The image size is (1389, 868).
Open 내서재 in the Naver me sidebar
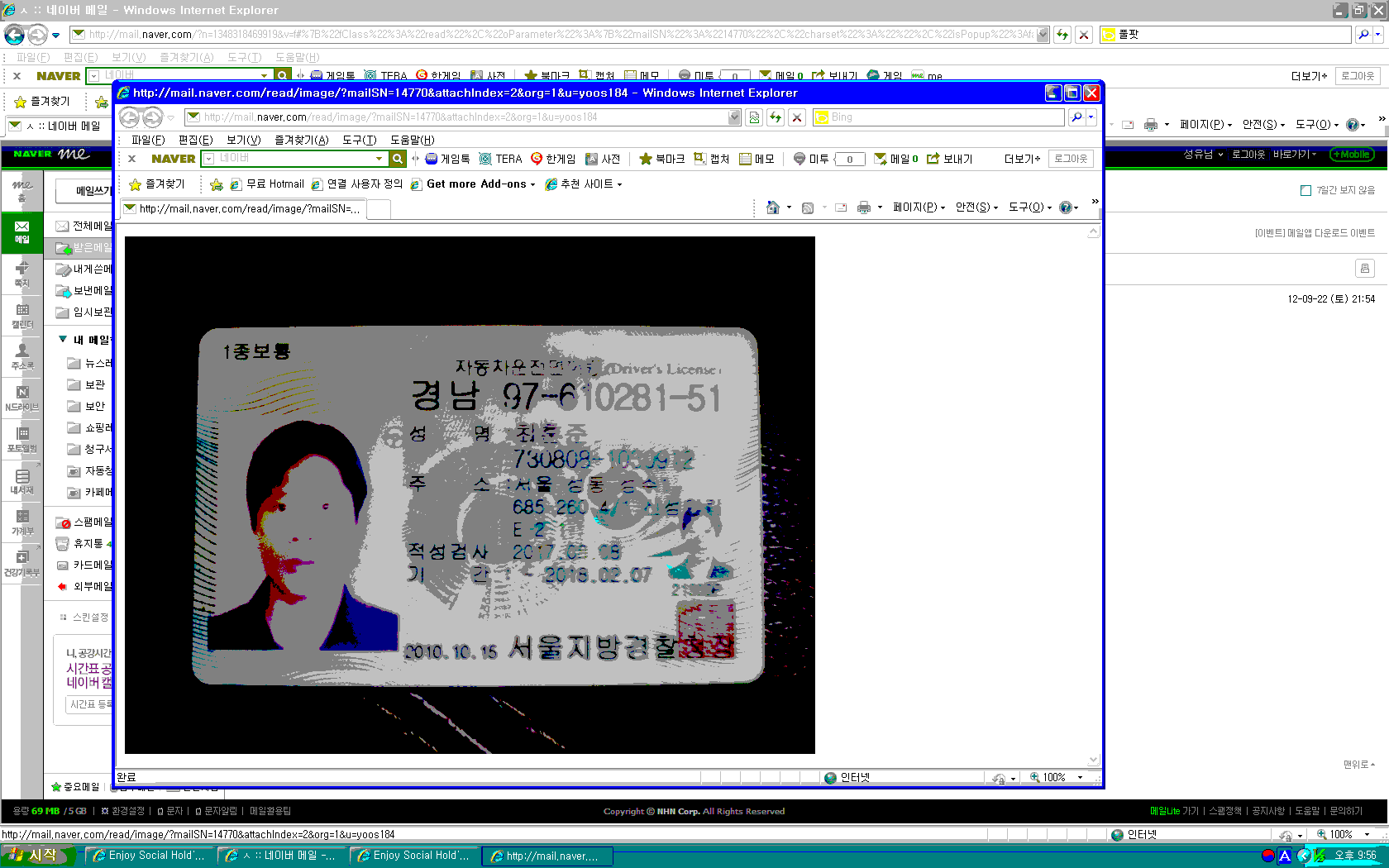pos(22,481)
